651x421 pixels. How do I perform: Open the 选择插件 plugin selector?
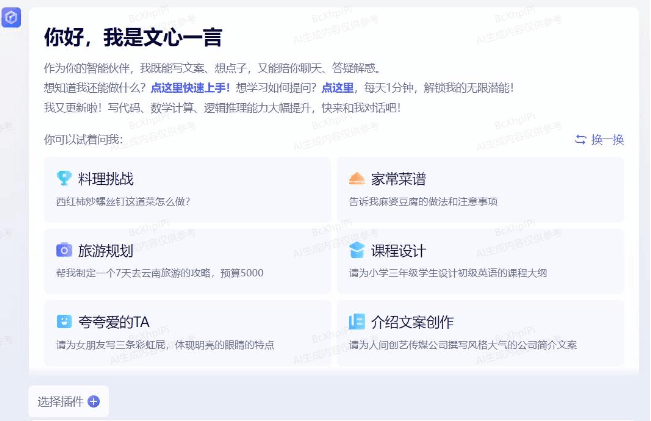[69, 401]
